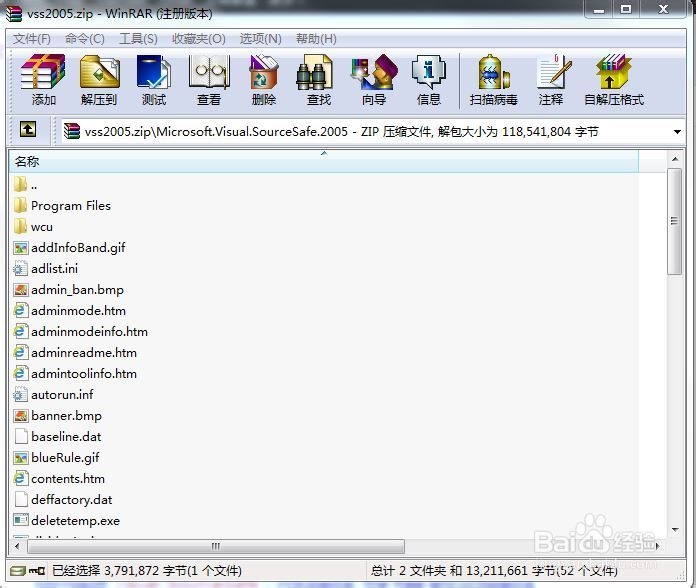Viewport: 696px width, 588px height.
Task: Click the address bar path text
Action: (x=341, y=132)
